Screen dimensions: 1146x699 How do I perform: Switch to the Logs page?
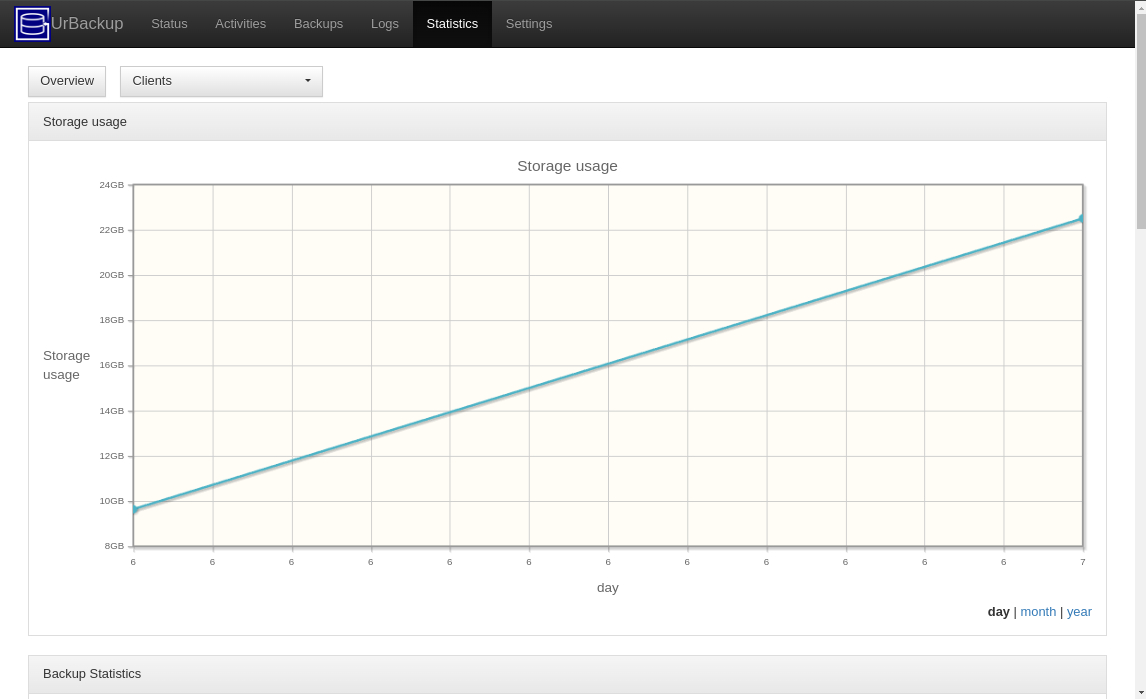(384, 23)
